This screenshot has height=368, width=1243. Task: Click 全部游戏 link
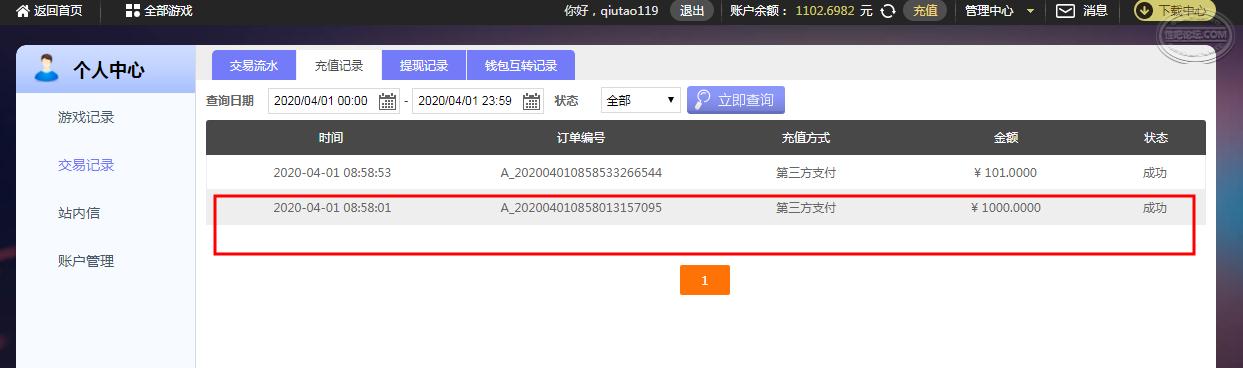(x=169, y=11)
